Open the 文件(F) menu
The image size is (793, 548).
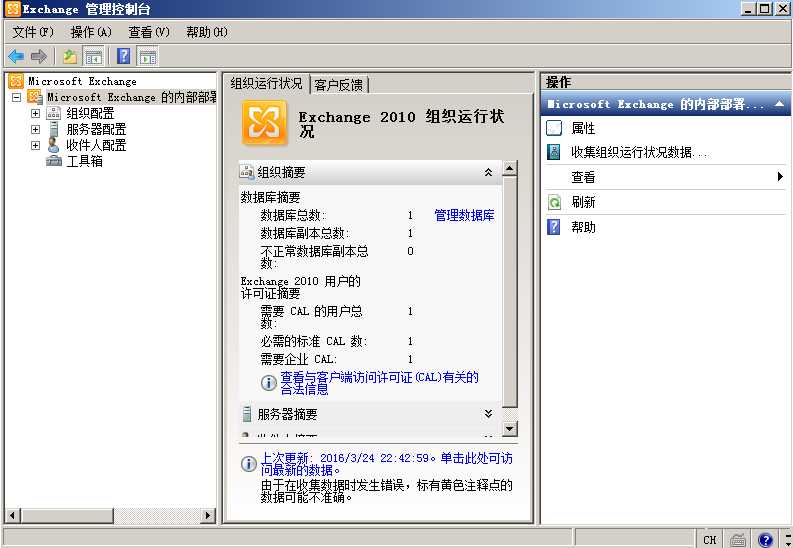point(33,32)
